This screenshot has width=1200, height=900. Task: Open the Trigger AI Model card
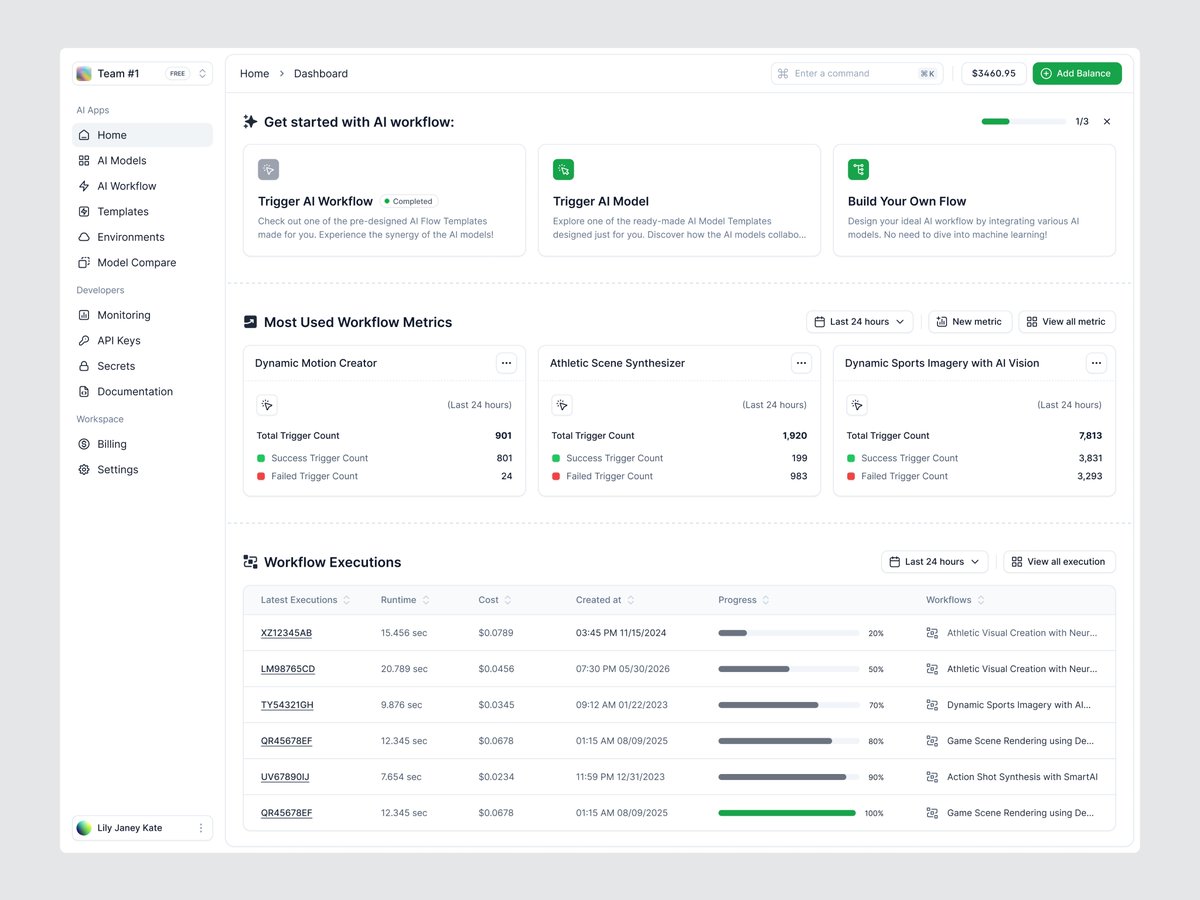(x=679, y=200)
